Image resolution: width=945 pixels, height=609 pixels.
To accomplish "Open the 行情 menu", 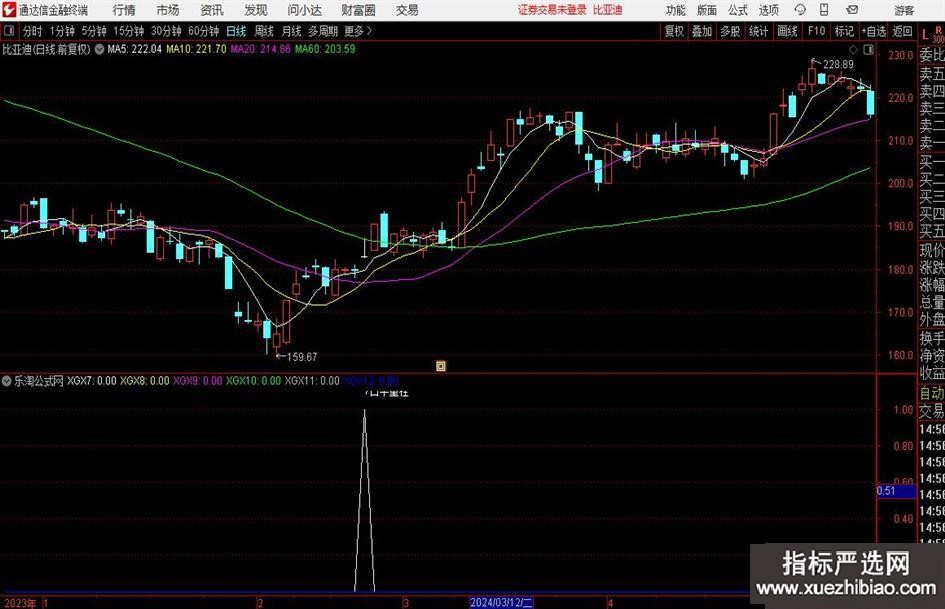I will tap(124, 10).
